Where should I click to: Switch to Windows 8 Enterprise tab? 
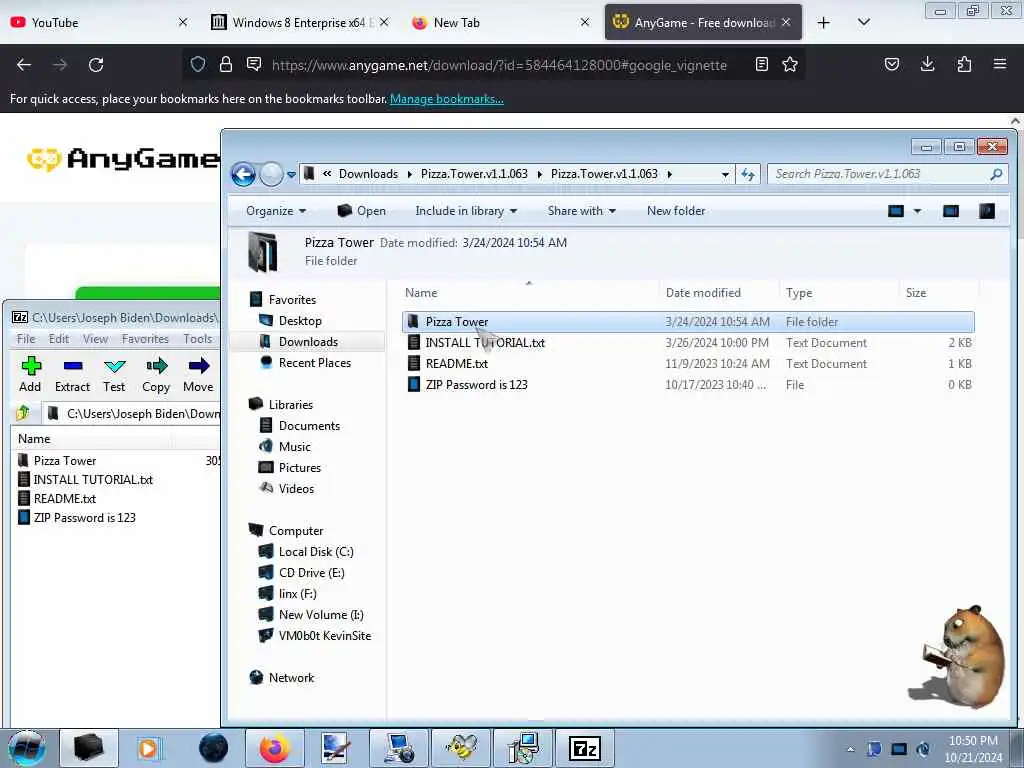click(x=299, y=23)
